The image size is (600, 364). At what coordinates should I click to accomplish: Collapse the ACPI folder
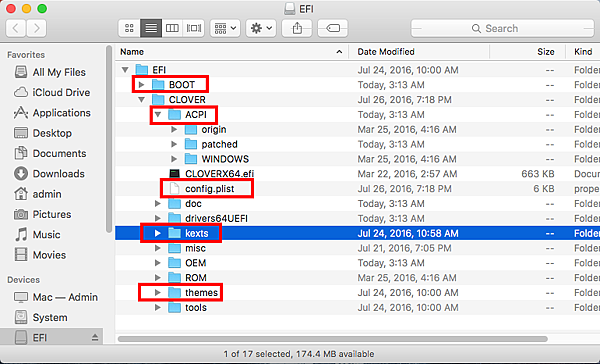[158, 114]
